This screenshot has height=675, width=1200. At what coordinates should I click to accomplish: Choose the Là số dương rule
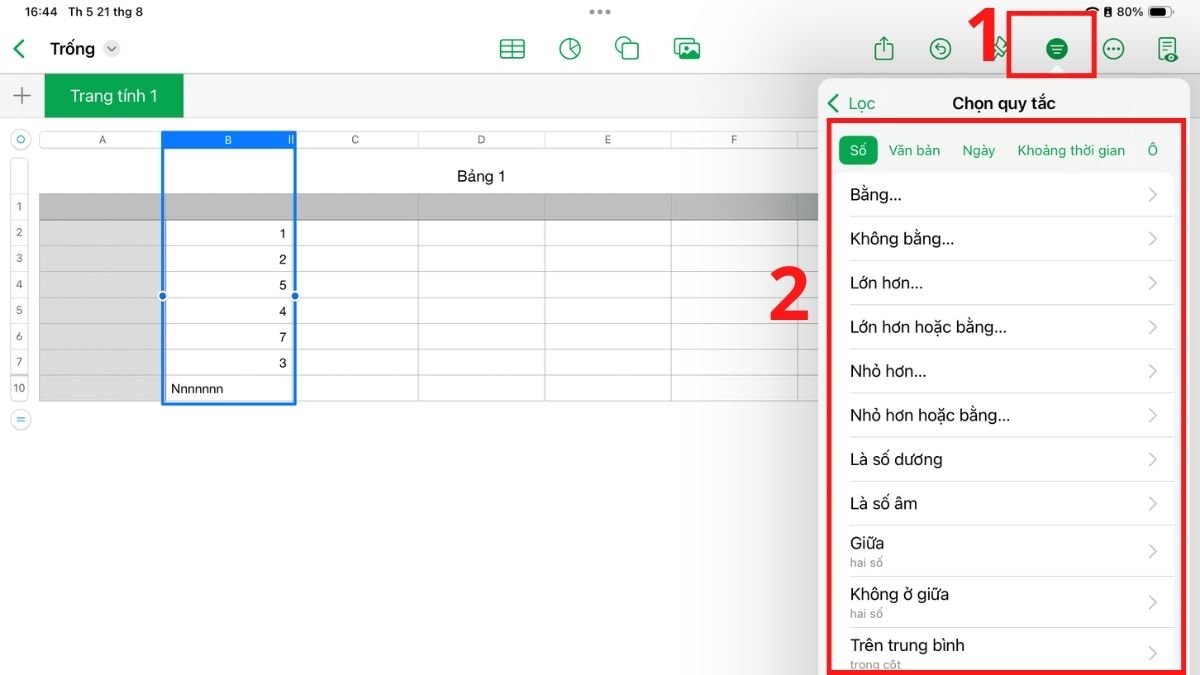click(1004, 459)
